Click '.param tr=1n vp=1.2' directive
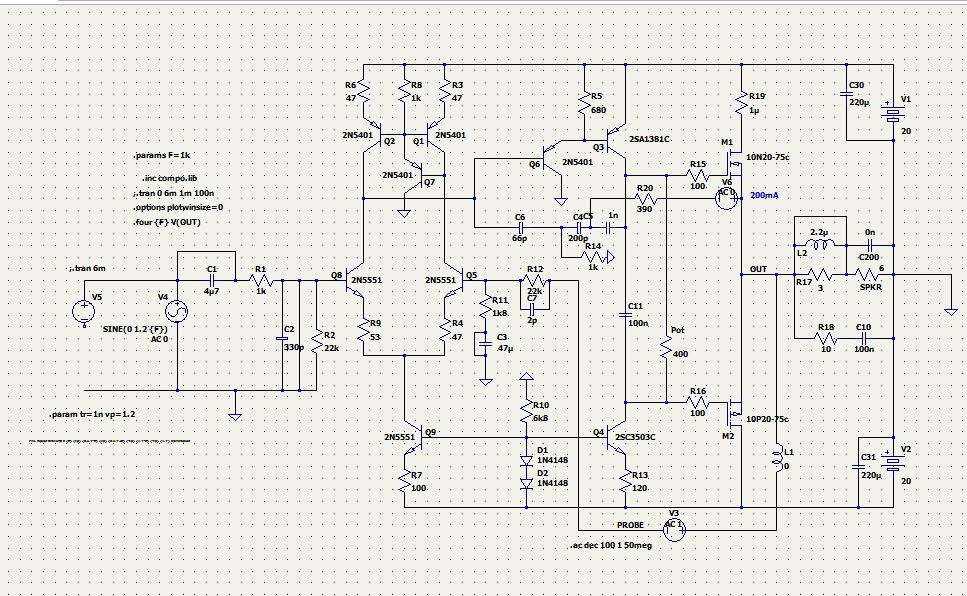967x596 pixels. click(x=92, y=415)
